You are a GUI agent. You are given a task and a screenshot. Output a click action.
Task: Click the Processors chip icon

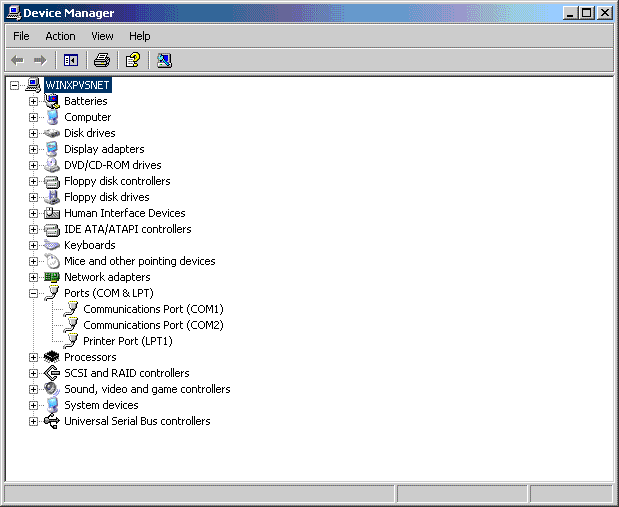click(52, 357)
